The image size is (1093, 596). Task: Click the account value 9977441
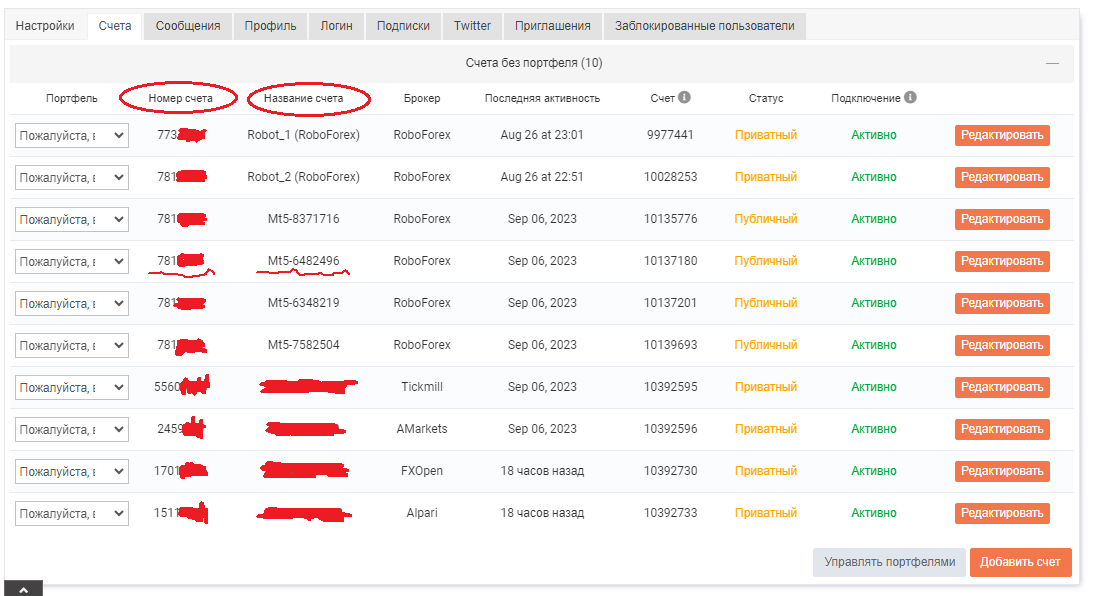click(670, 135)
